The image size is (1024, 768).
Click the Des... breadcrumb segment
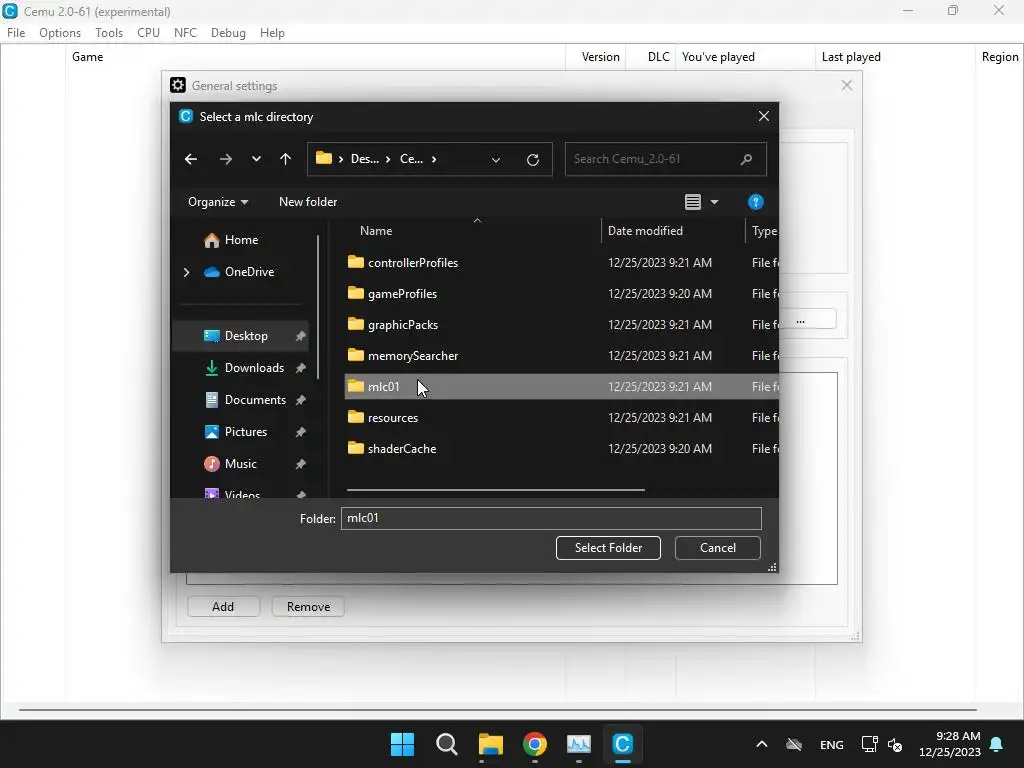364,159
